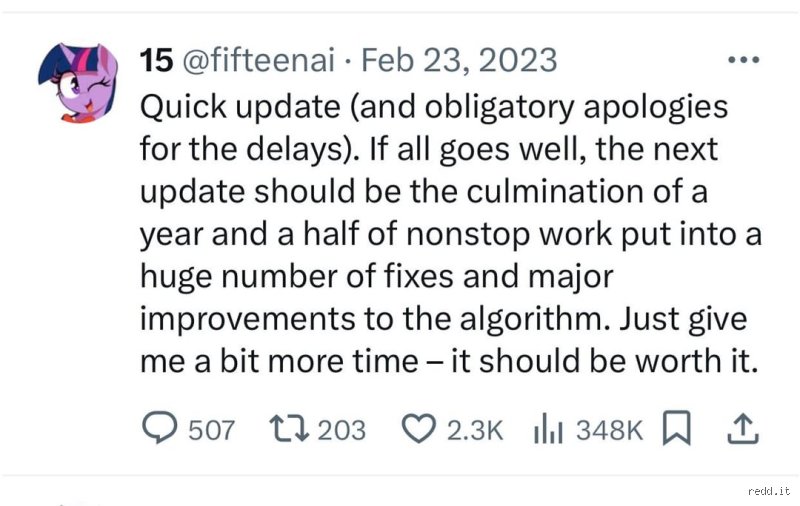This screenshot has height=506, width=800.
Task: Click the 203 retweets count
Action: click(342, 430)
